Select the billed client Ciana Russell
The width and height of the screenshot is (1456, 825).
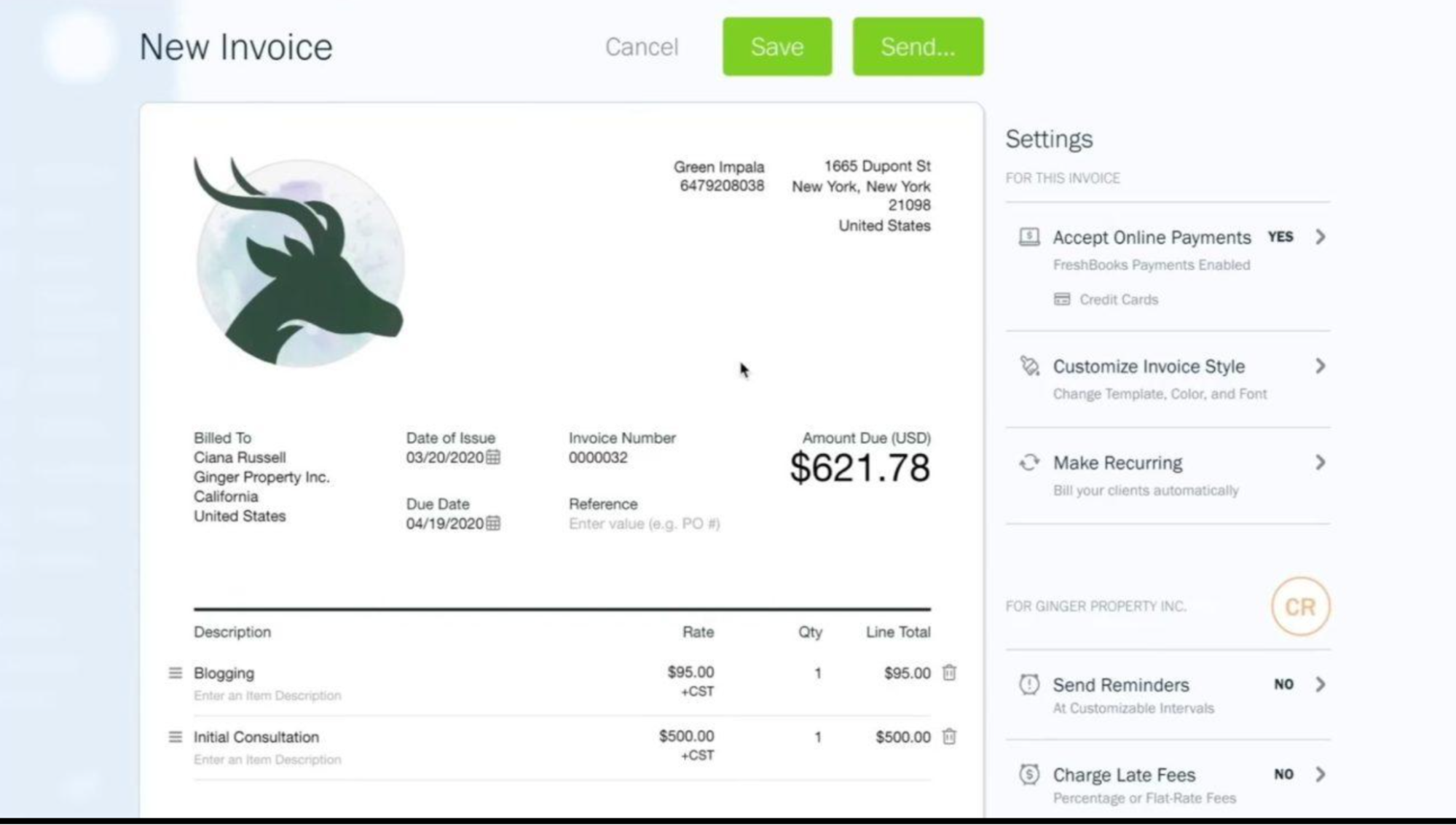click(240, 458)
